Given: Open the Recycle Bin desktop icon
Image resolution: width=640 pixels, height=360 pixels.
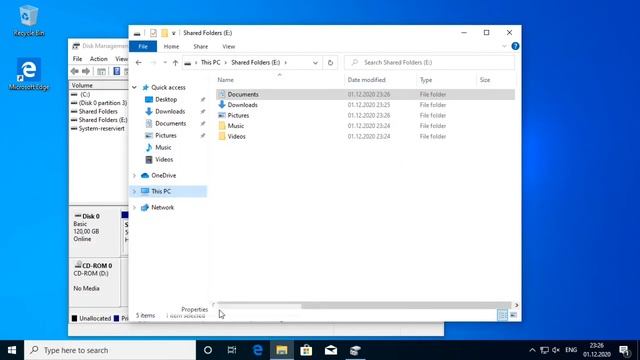Looking at the screenshot, I should point(29,21).
